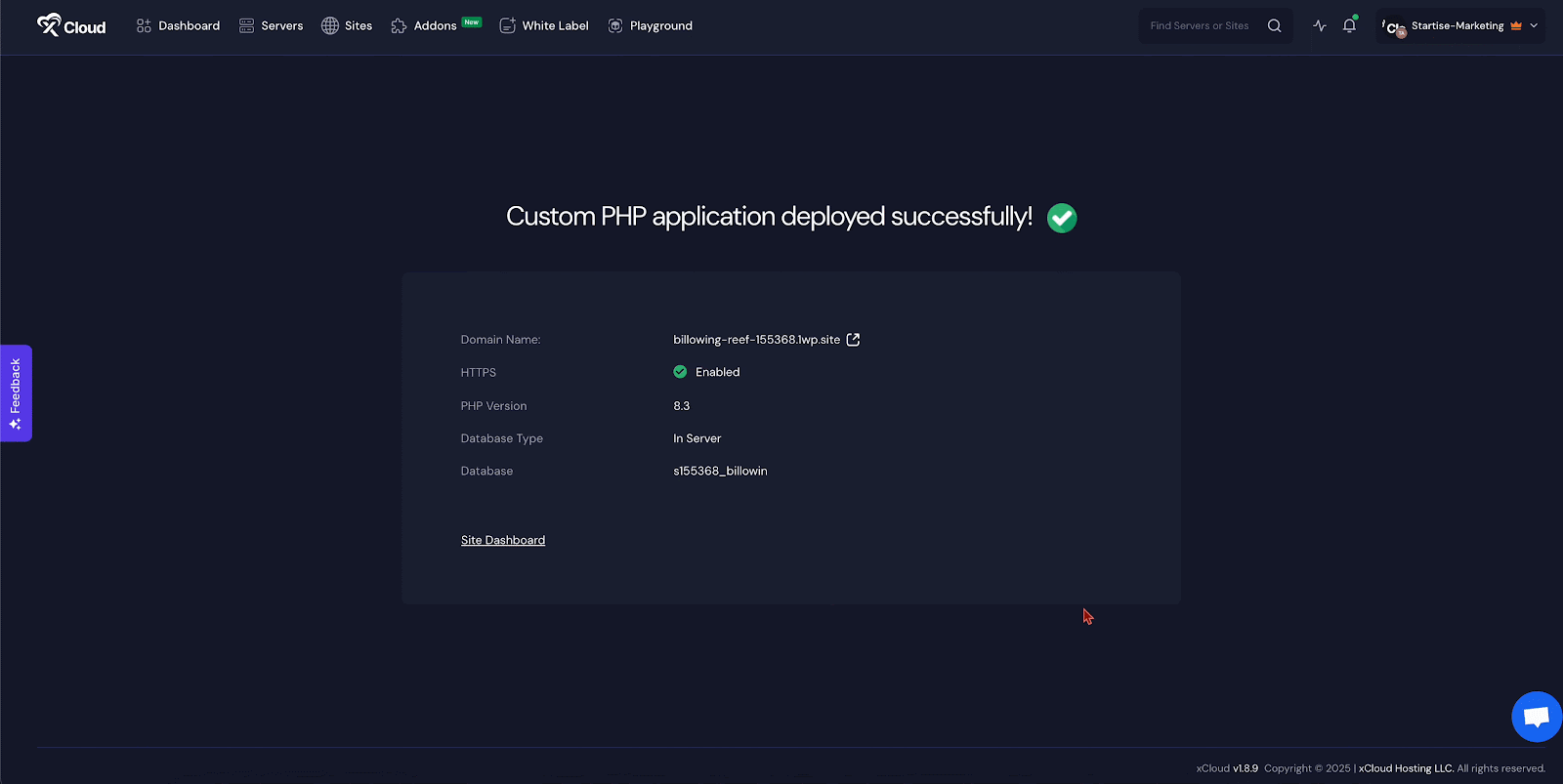This screenshot has height=784, width=1563.
Task: Click the 'PHP Version' label
Action: [493, 406]
